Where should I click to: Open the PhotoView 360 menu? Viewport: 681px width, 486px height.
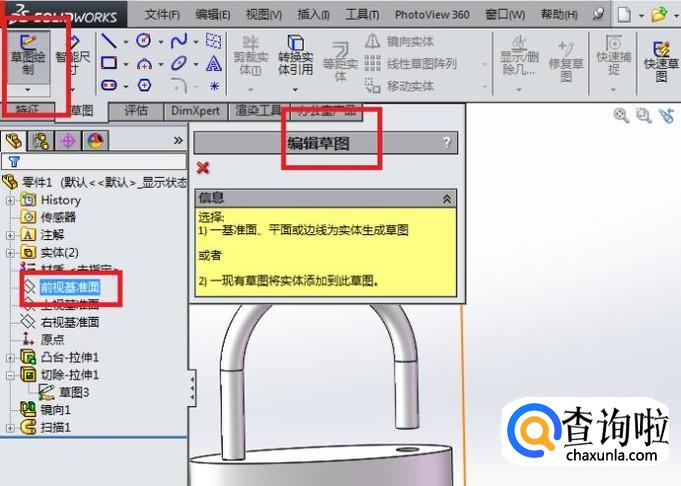[x=432, y=15]
